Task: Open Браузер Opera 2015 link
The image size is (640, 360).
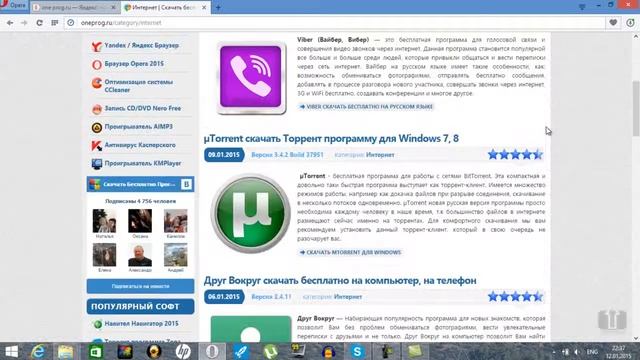Action: pyautogui.click(x=134, y=64)
